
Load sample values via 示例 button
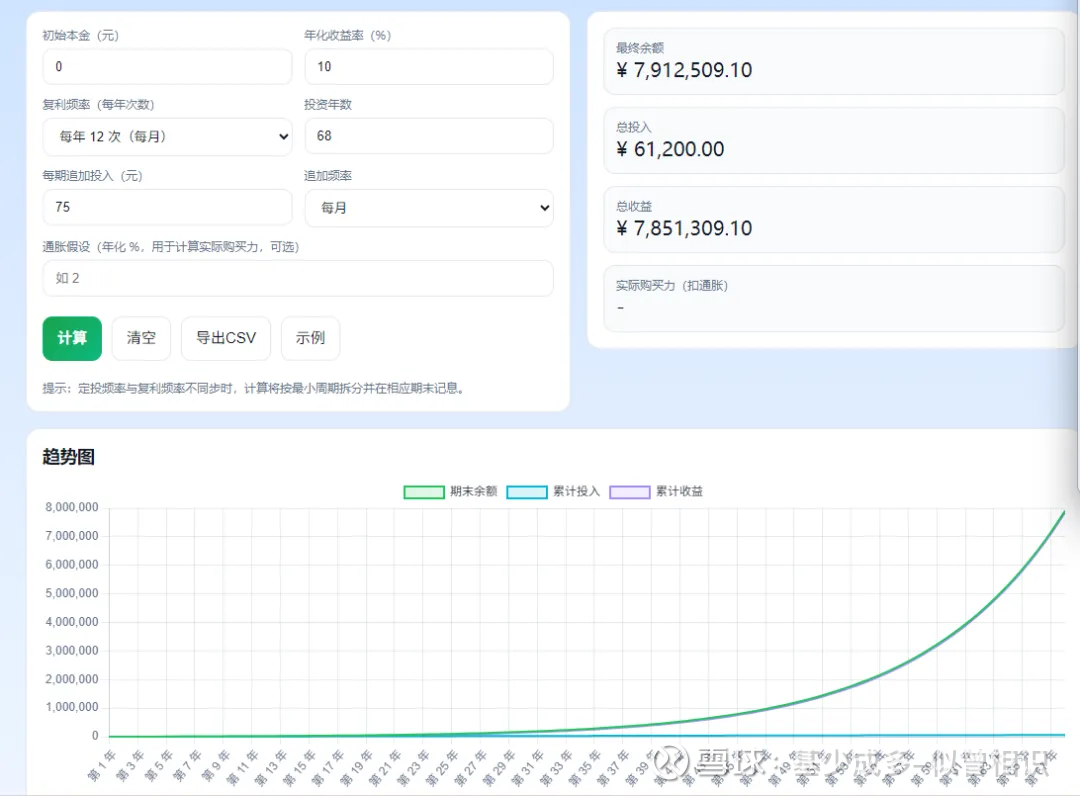310,338
